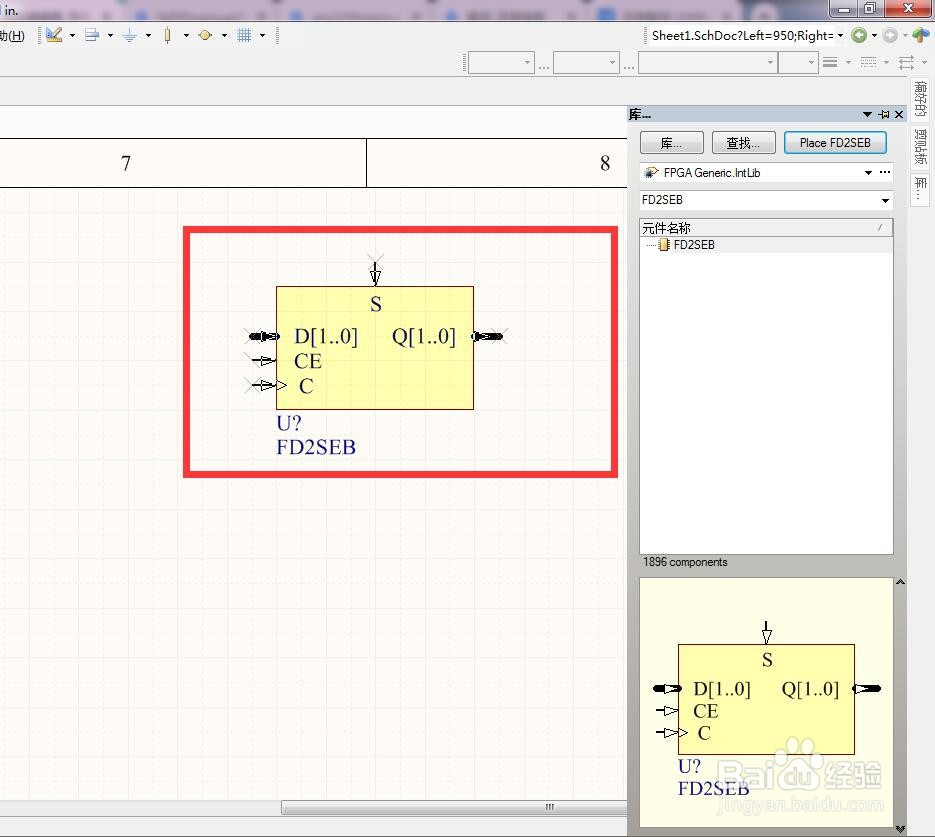Click the simulation sources icon
Screen dimensions: 935x837
[x=205, y=35]
